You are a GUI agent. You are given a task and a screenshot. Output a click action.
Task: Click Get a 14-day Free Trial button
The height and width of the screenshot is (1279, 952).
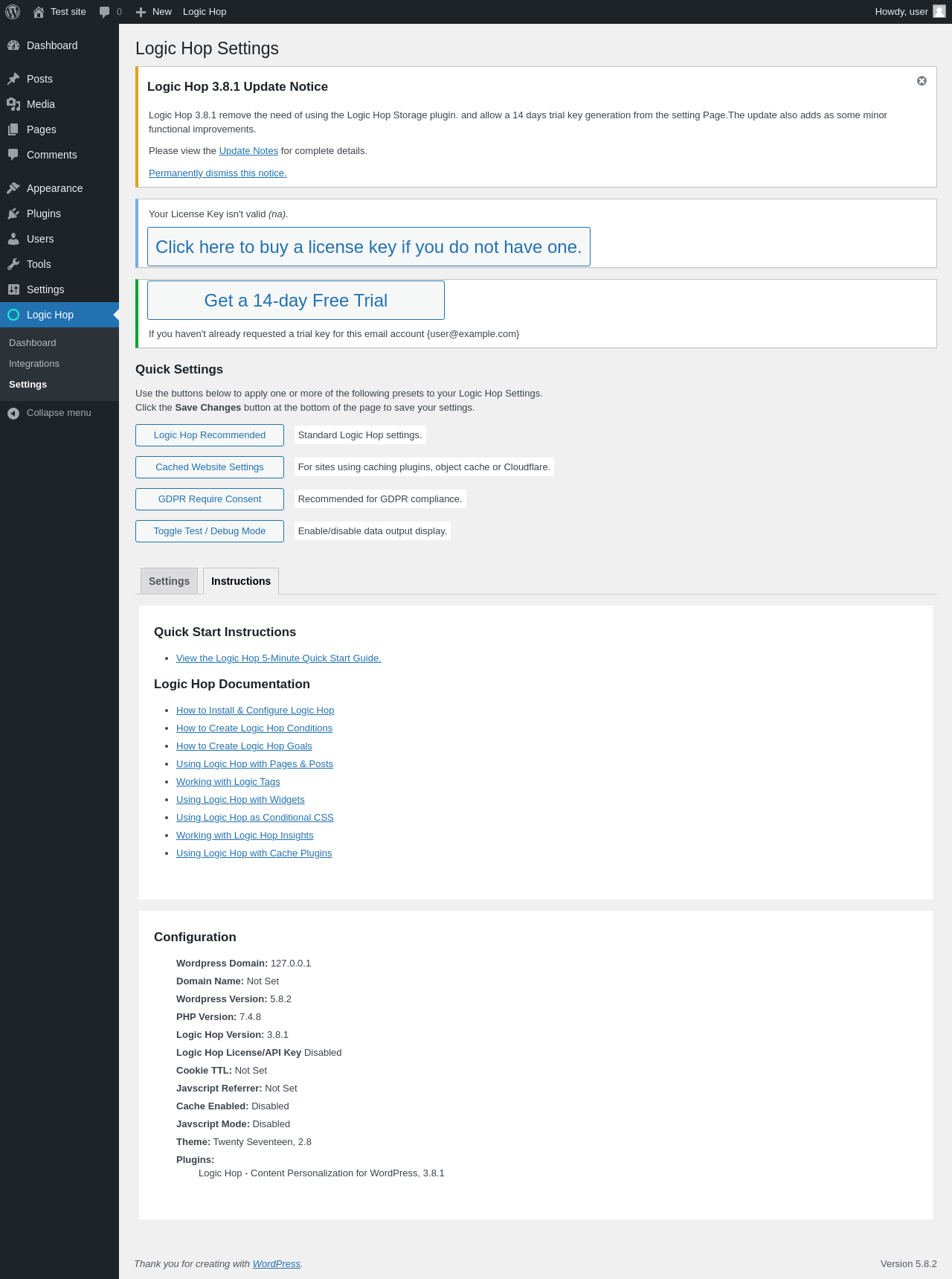tap(296, 301)
